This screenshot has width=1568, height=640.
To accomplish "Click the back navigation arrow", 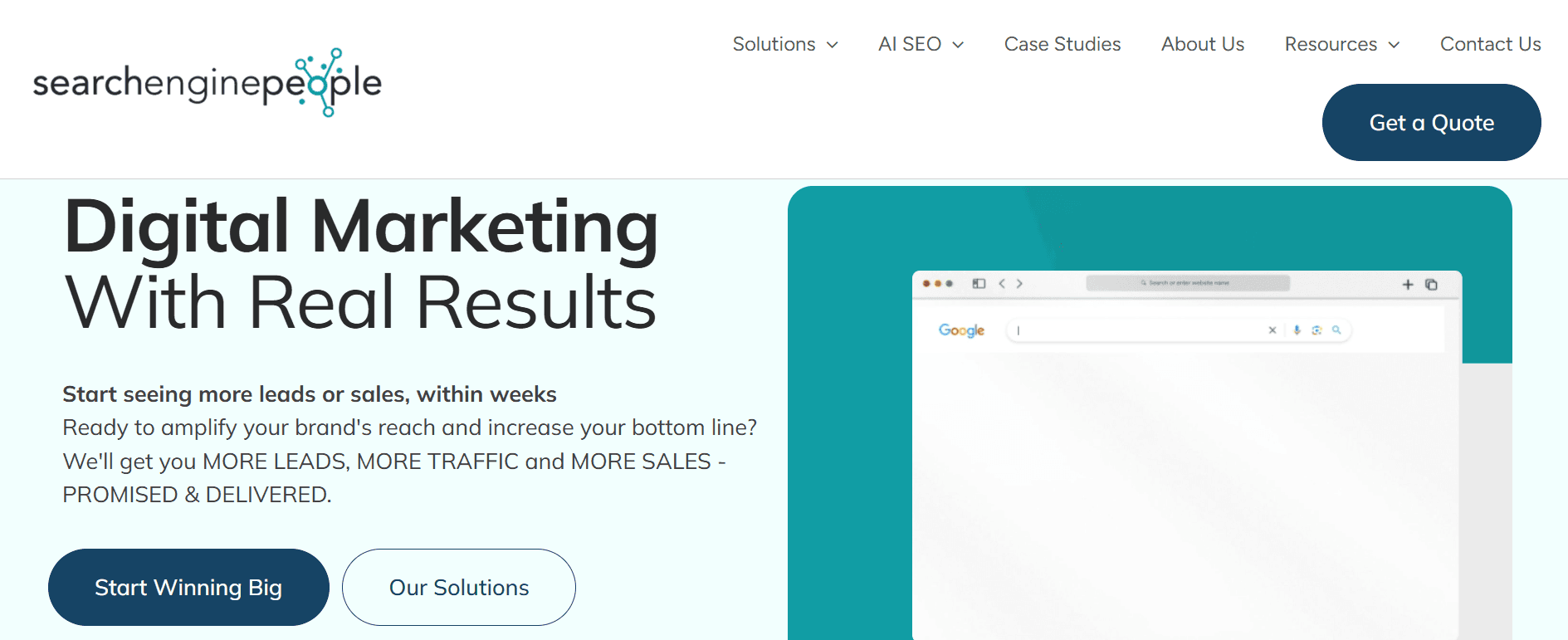I will [x=1002, y=283].
